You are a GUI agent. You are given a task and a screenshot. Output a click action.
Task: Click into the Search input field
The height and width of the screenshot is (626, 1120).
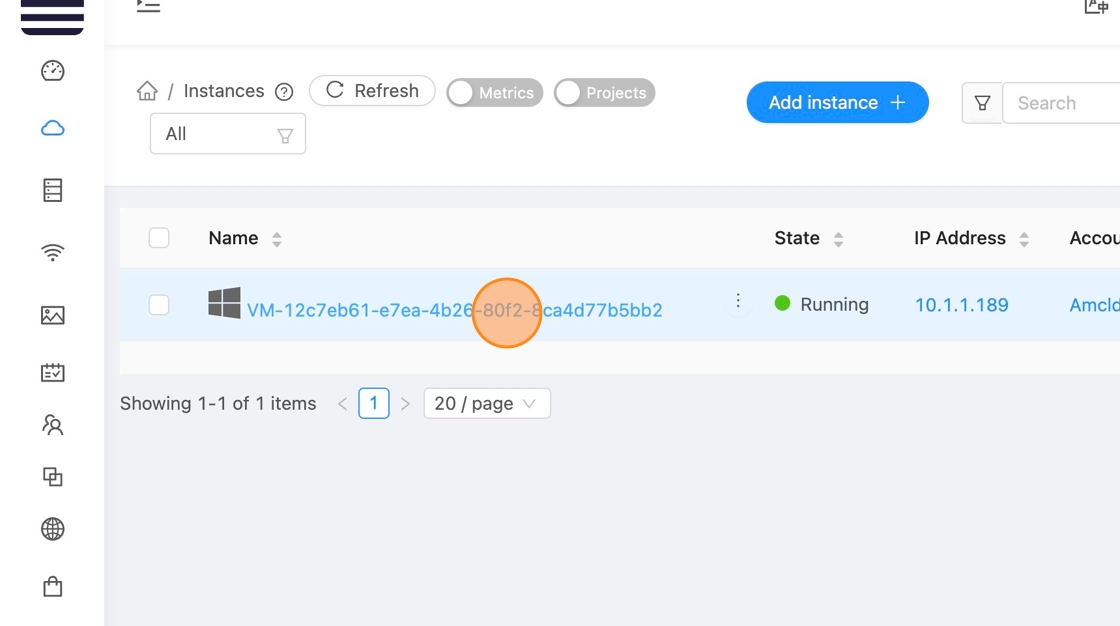[1062, 103]
